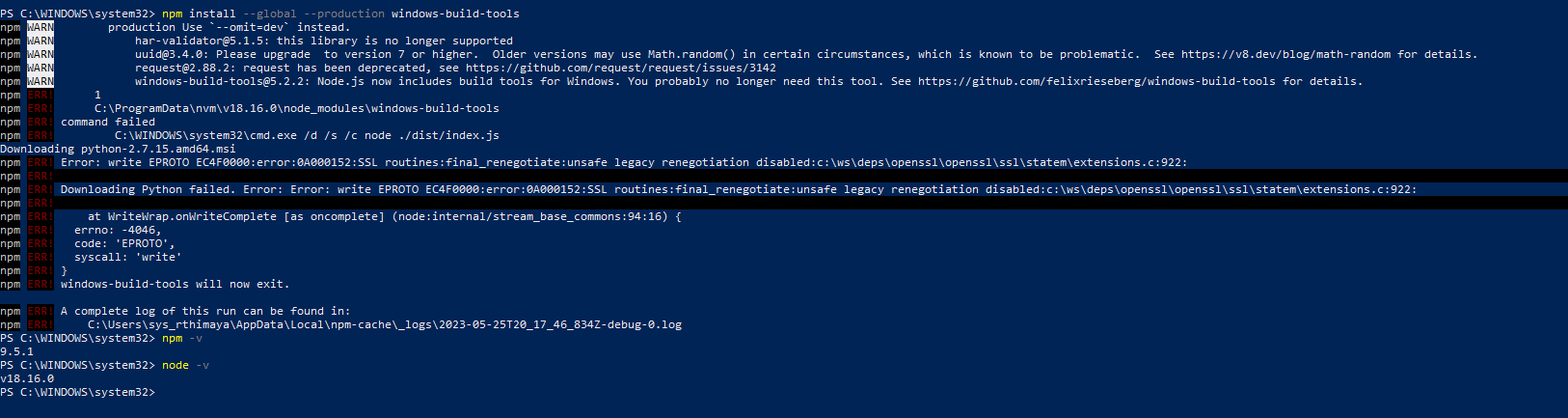The width and height of the screenshot is (1568, 418).
Task: Click 'windows-build-tools will now exit' message
Action: (x=176, y=284)
